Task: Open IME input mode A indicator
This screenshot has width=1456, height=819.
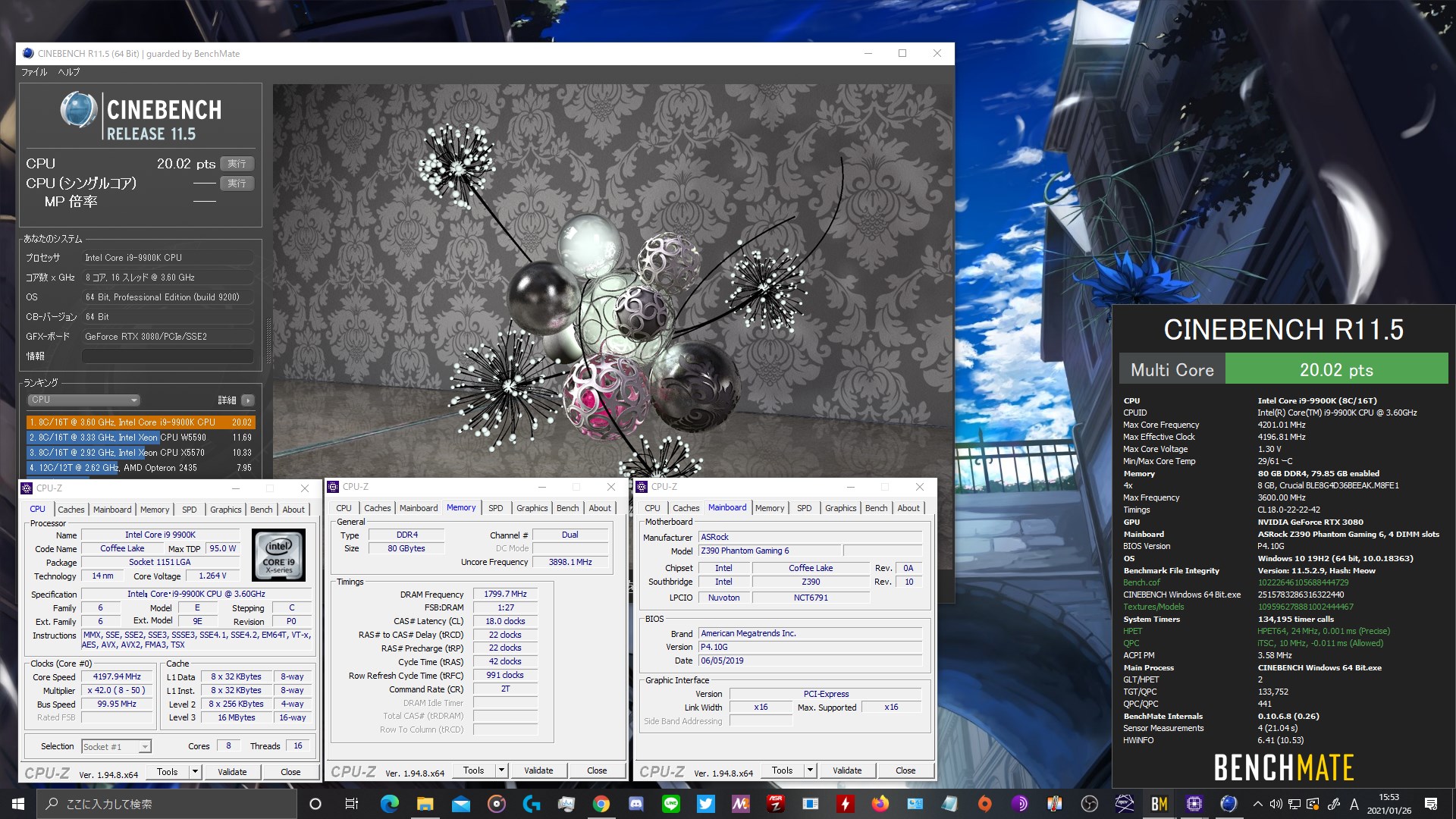Action: click(x=1354, y=804)
